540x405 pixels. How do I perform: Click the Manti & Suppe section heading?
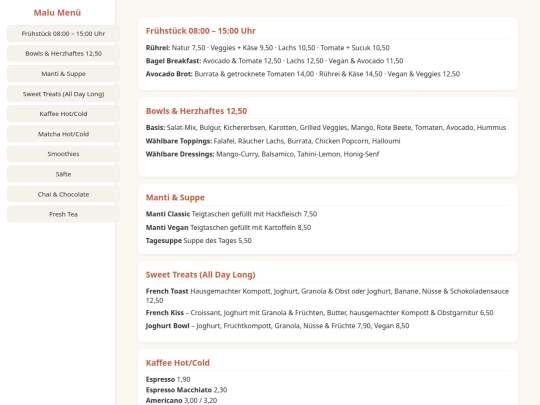175,197
